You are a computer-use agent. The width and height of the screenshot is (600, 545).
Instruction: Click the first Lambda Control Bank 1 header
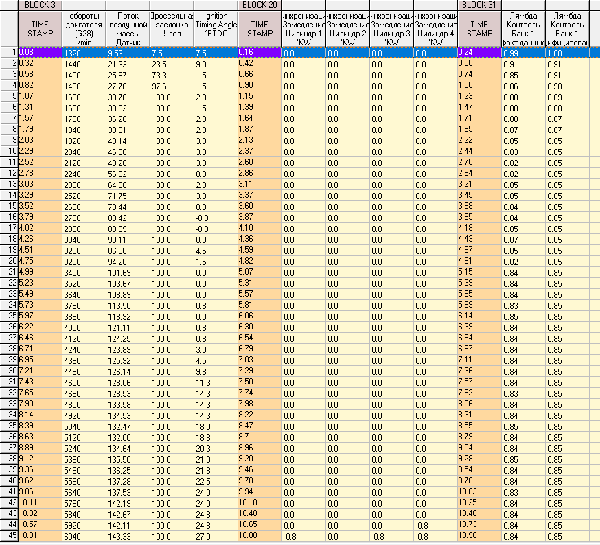click(x=523, y=29)
